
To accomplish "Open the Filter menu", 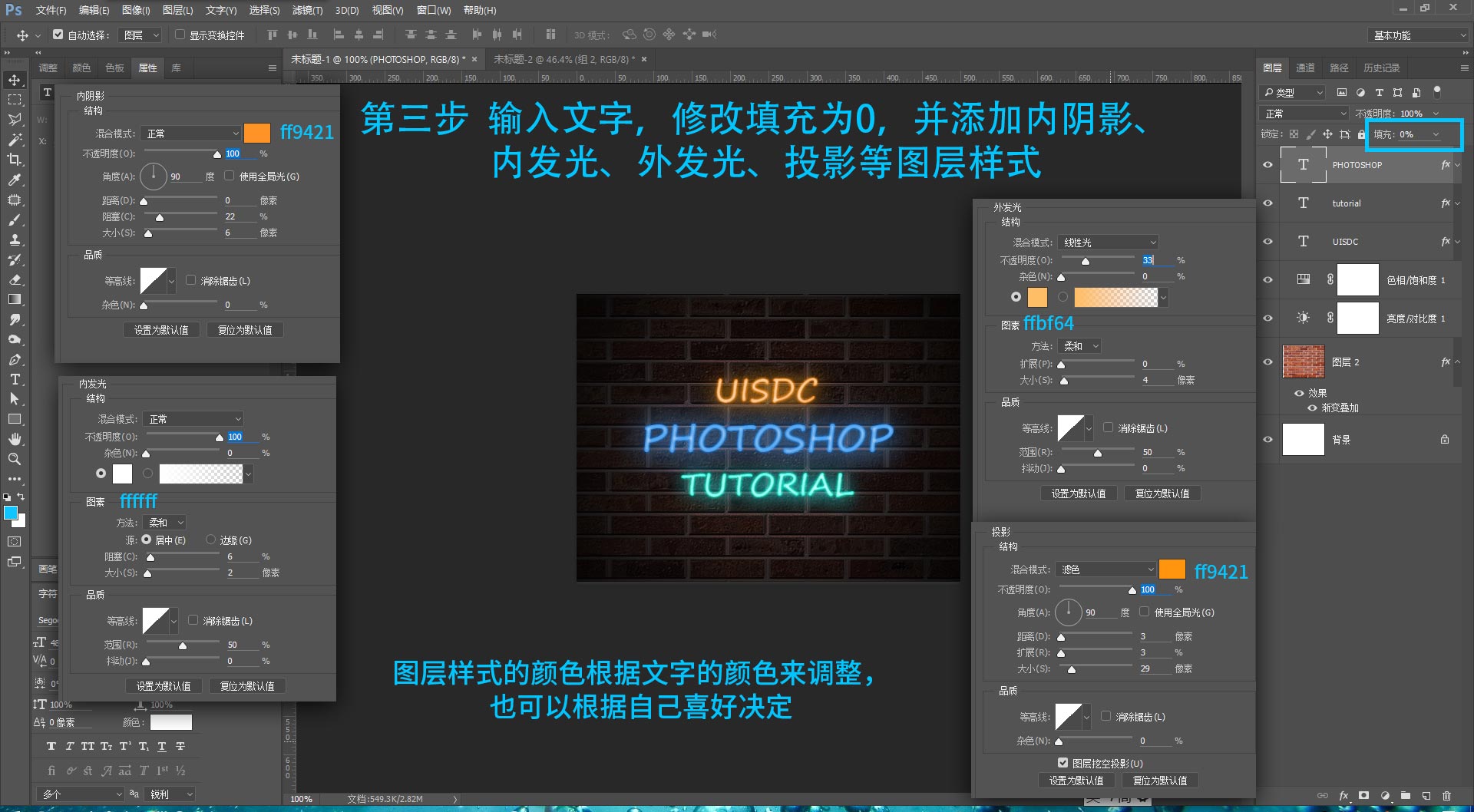I will (307, 10).
